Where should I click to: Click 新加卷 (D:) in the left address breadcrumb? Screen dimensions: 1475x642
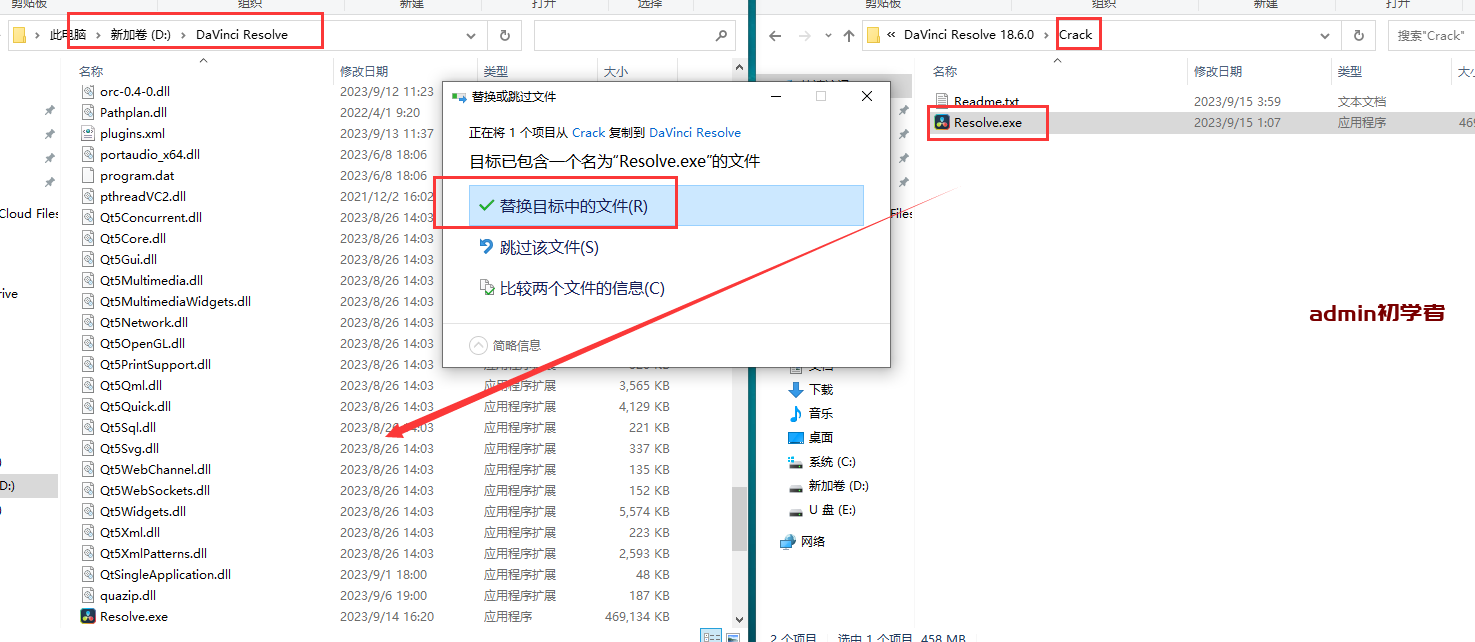pos(141,35)
